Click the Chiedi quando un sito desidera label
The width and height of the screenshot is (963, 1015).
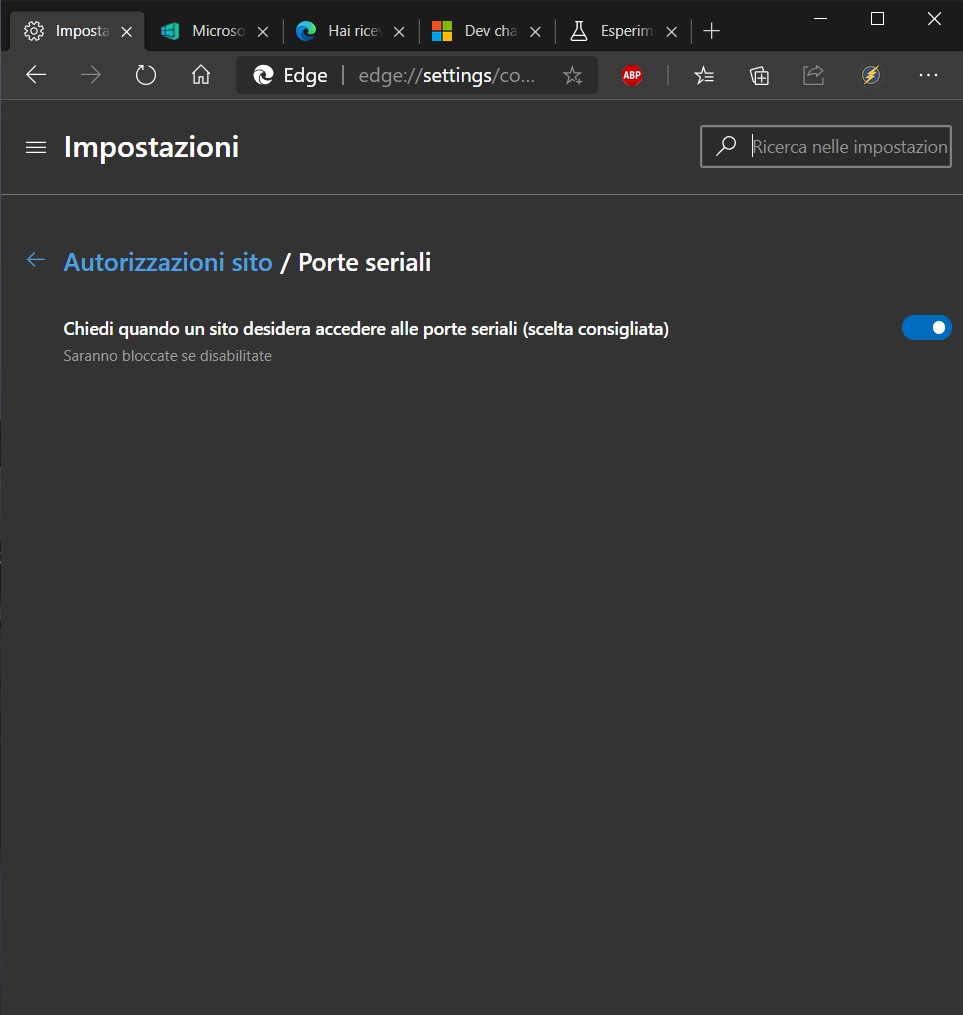[366, 329]
